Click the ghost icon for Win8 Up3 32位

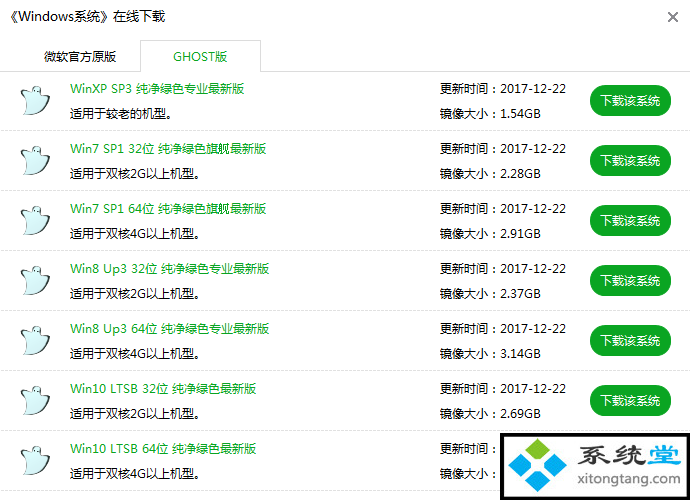pyautogui.click(x=35, y=280)
